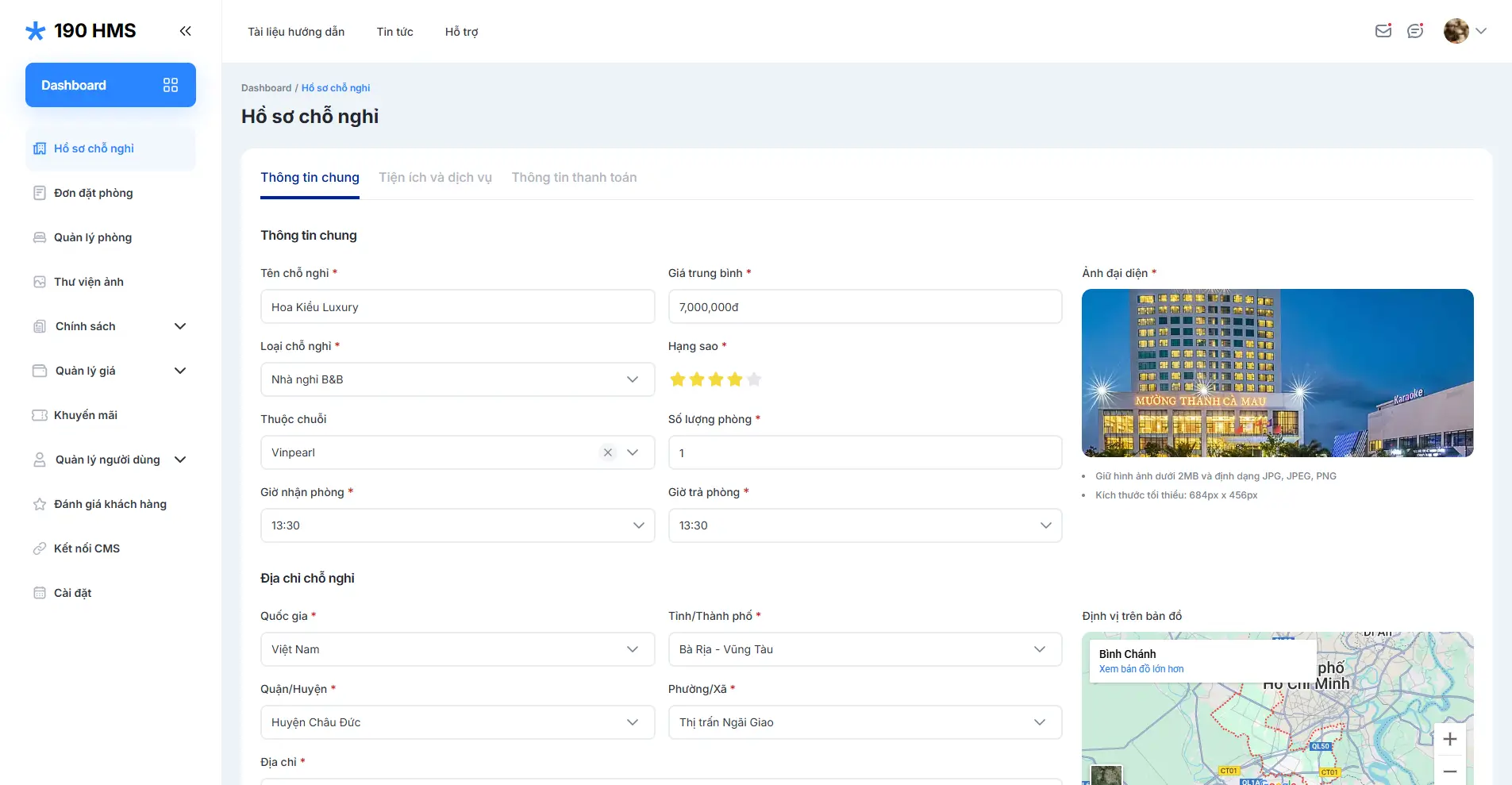Switch to Thông tin thanh toán tab
Screen dimensions: 1512x785
(574, 178)
